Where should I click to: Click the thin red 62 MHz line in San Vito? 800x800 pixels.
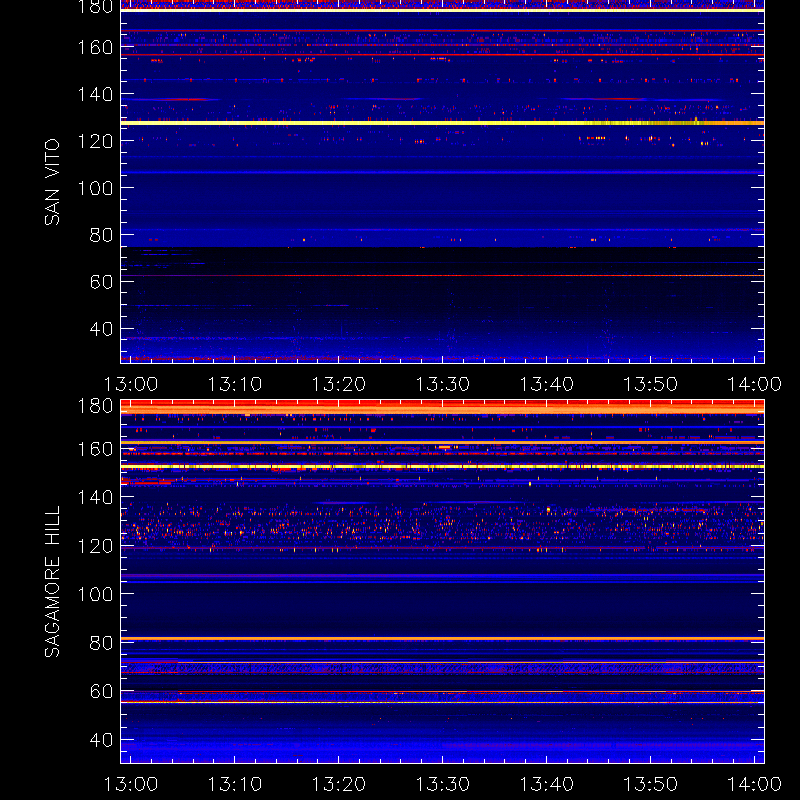(442, 276)
